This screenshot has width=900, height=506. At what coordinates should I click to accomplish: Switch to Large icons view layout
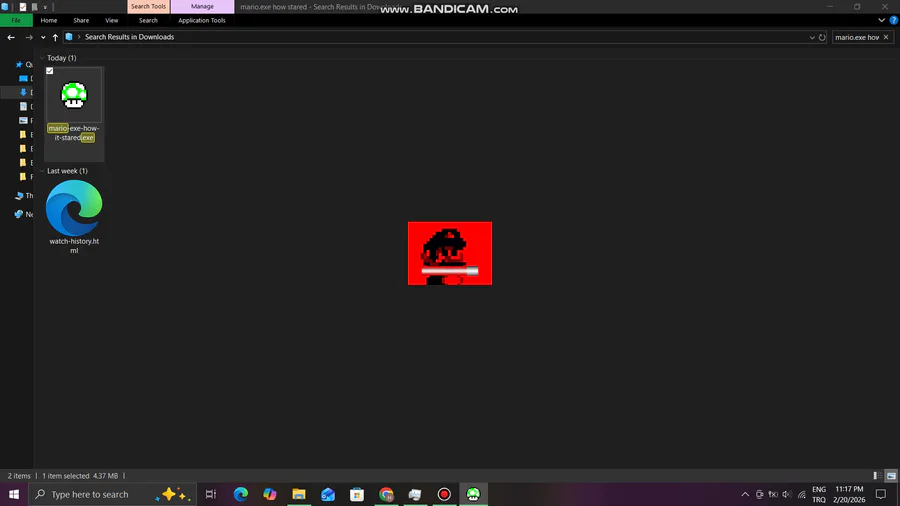pyautogui.click(x=891, y=476)
